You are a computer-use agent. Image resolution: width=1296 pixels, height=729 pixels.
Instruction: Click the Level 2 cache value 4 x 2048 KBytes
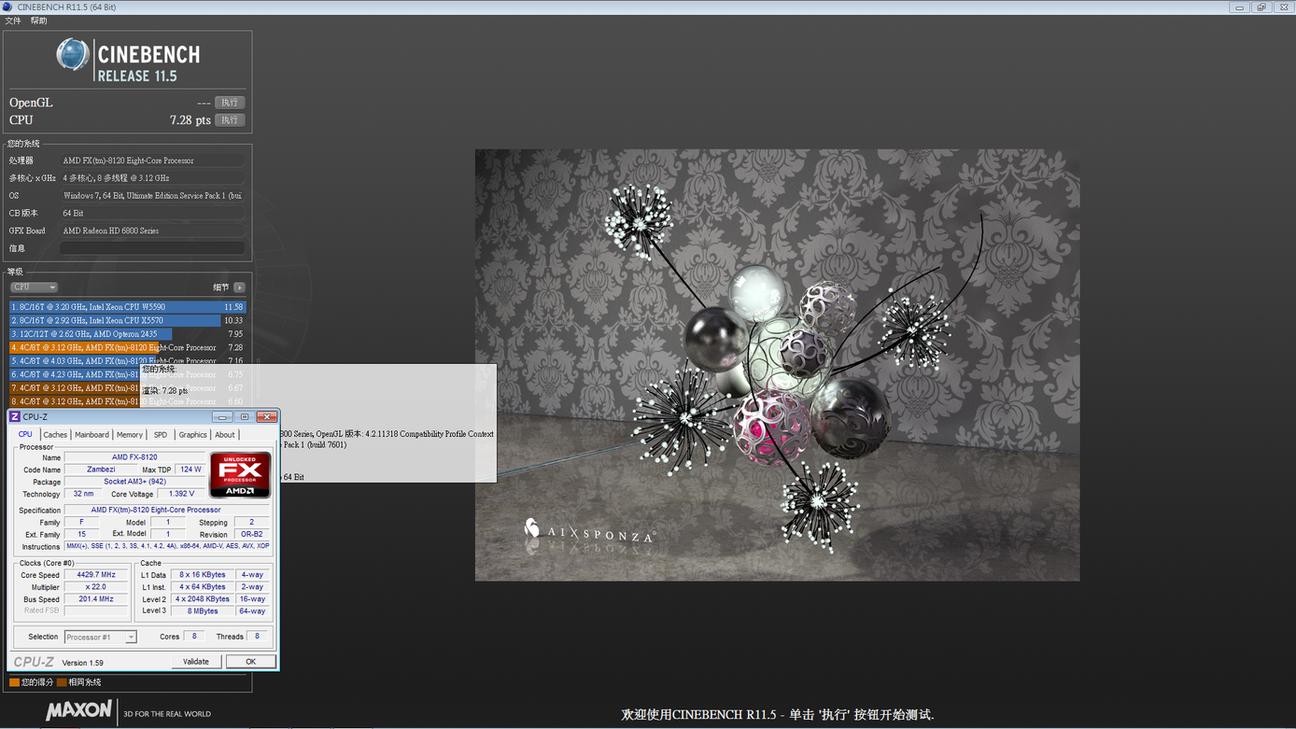(x=202, y=599)
